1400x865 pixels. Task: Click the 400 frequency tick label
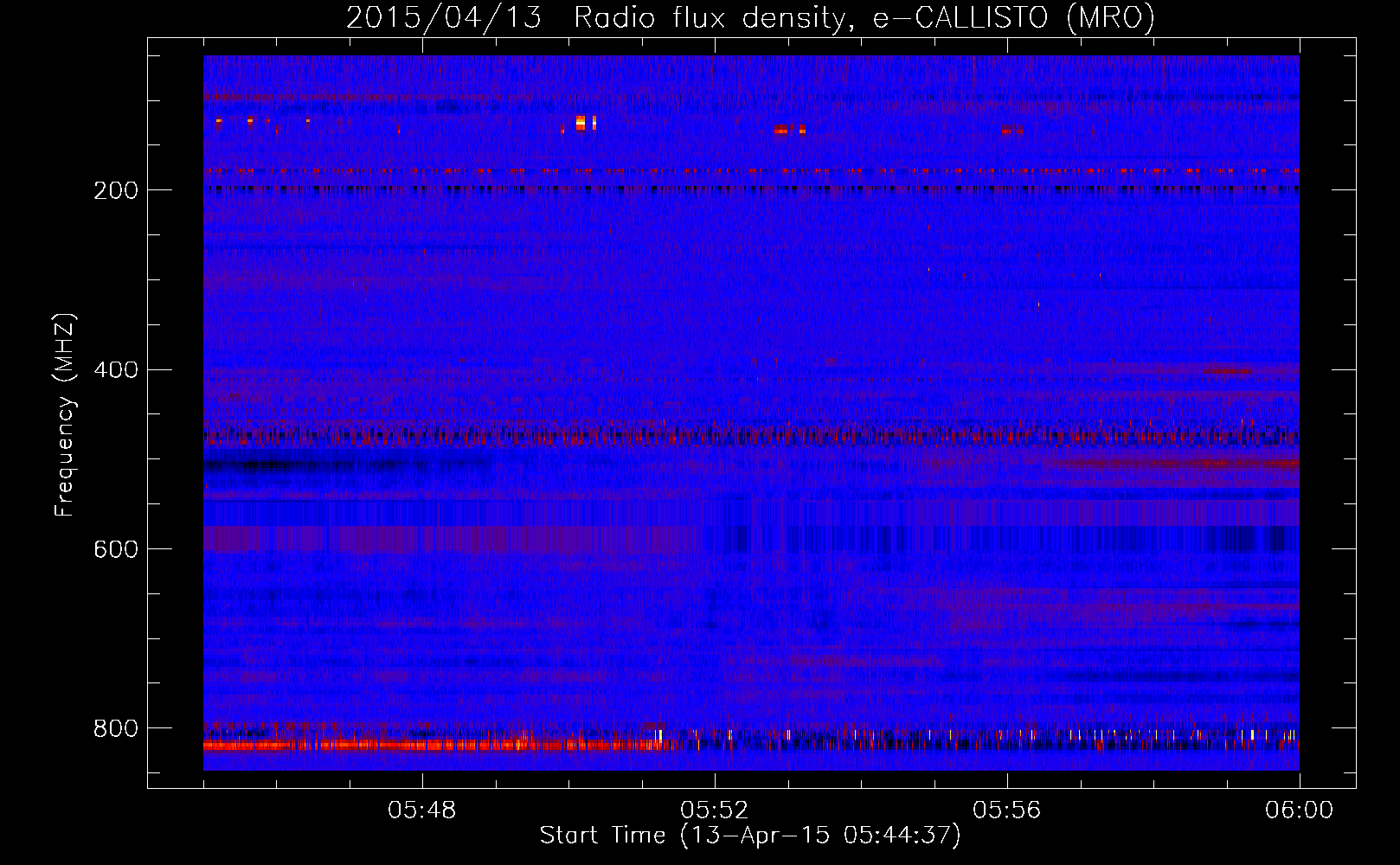[115, 370]
